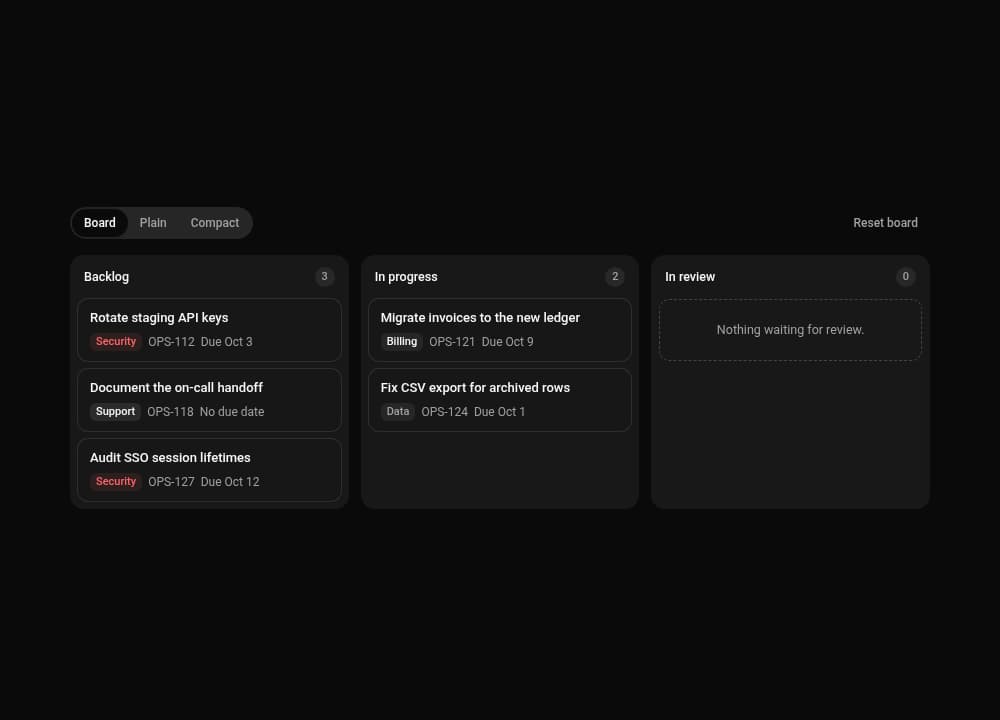Screen dimensions: 1000x720
Task: Click the OPS-121 ticket ID
Action: point(452,342)
